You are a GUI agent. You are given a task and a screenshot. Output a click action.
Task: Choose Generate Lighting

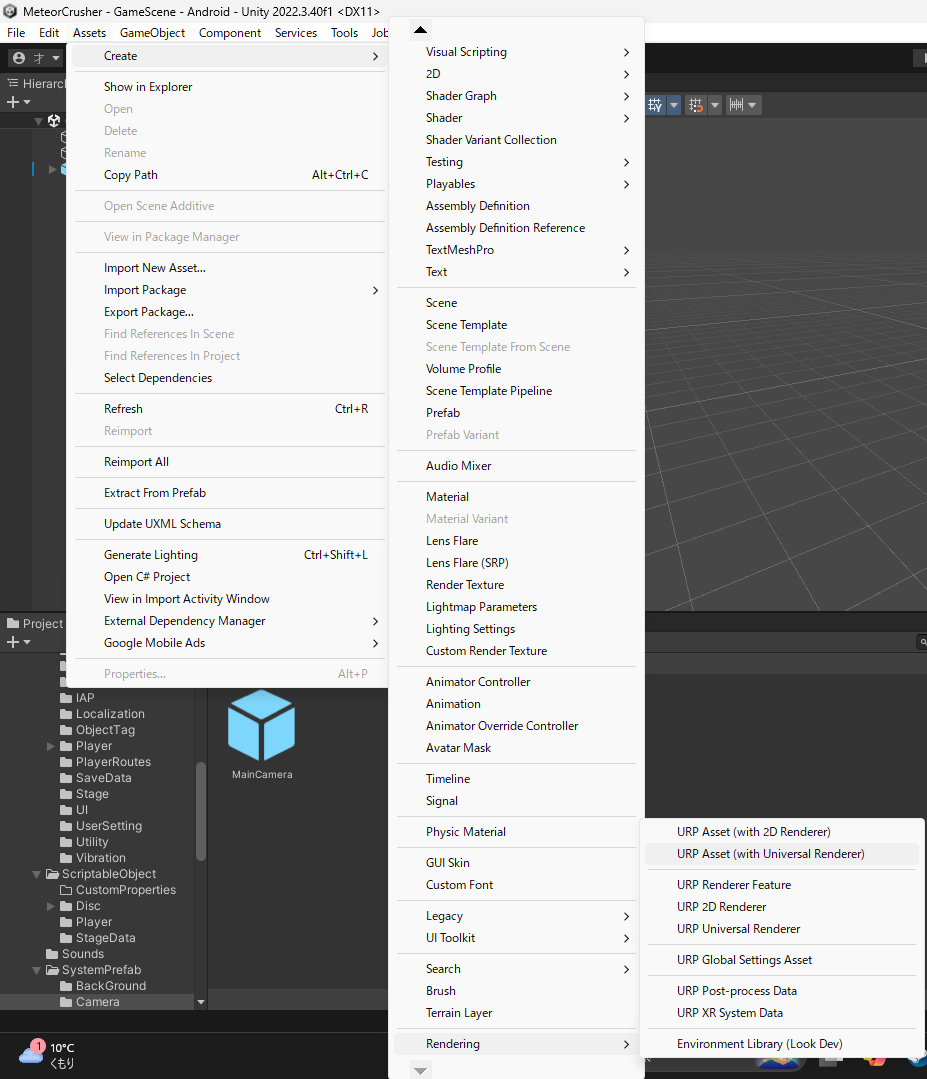pyautogui.click(x=229, y=555)
